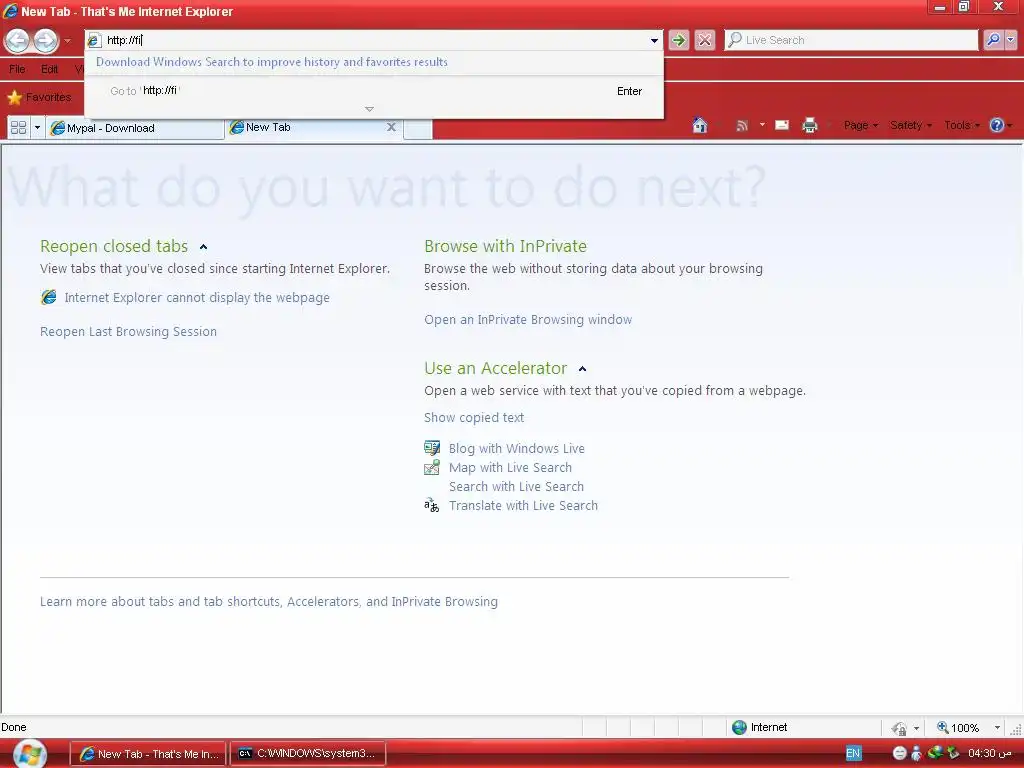Open search provider options dropdown arrow
Viewport: 1024px width, 768px height.
1010,40
